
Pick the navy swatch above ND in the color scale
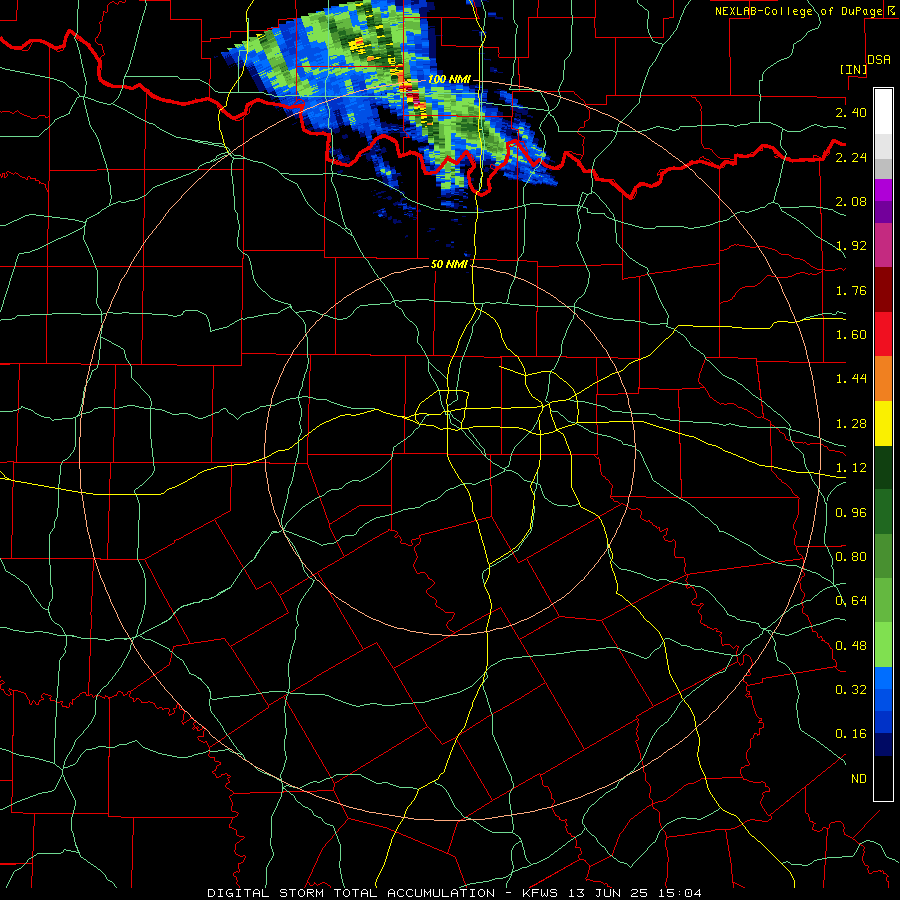tap(883, 745)
